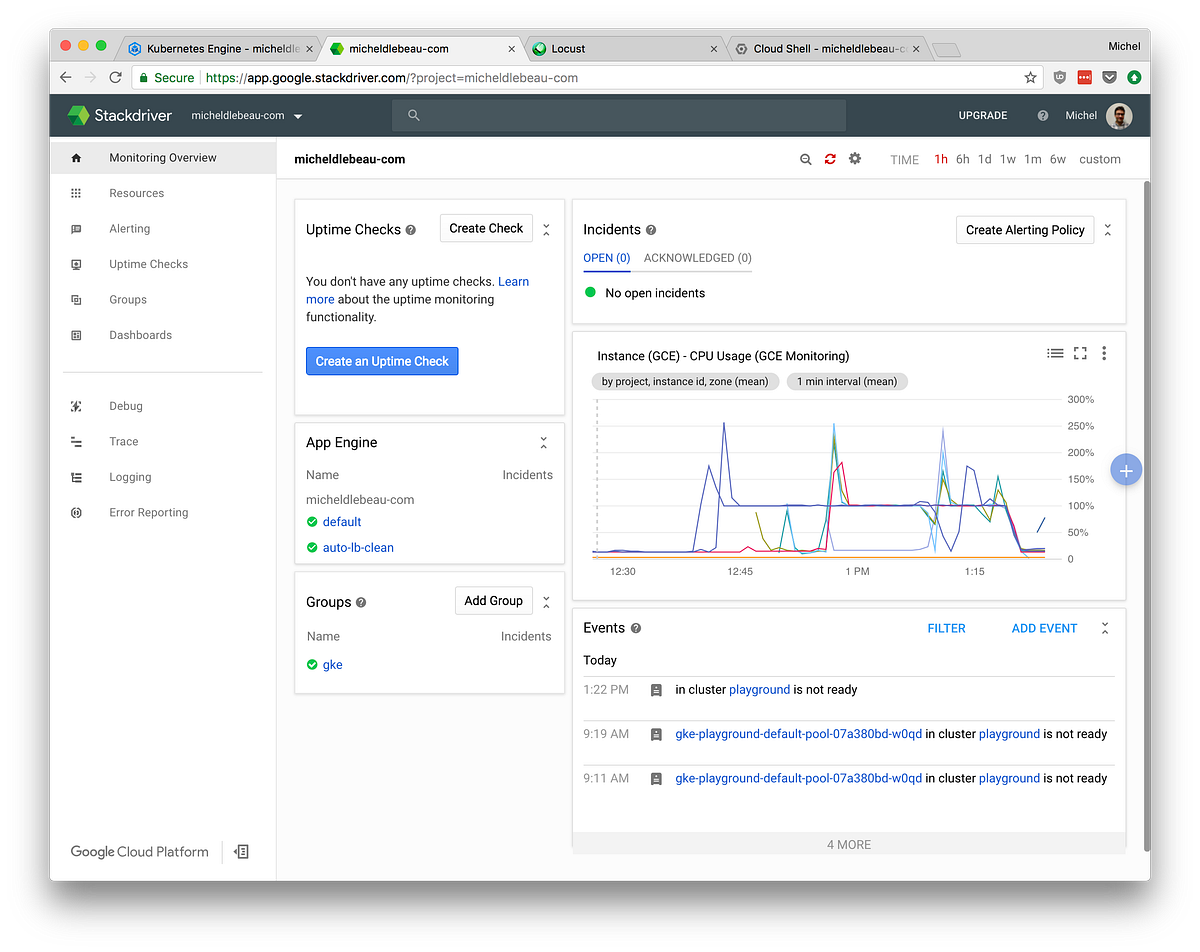Open the playground cluster link in Events
Image resolution: width=1200 pixels, height=952 pixels.
click(760, 689)
